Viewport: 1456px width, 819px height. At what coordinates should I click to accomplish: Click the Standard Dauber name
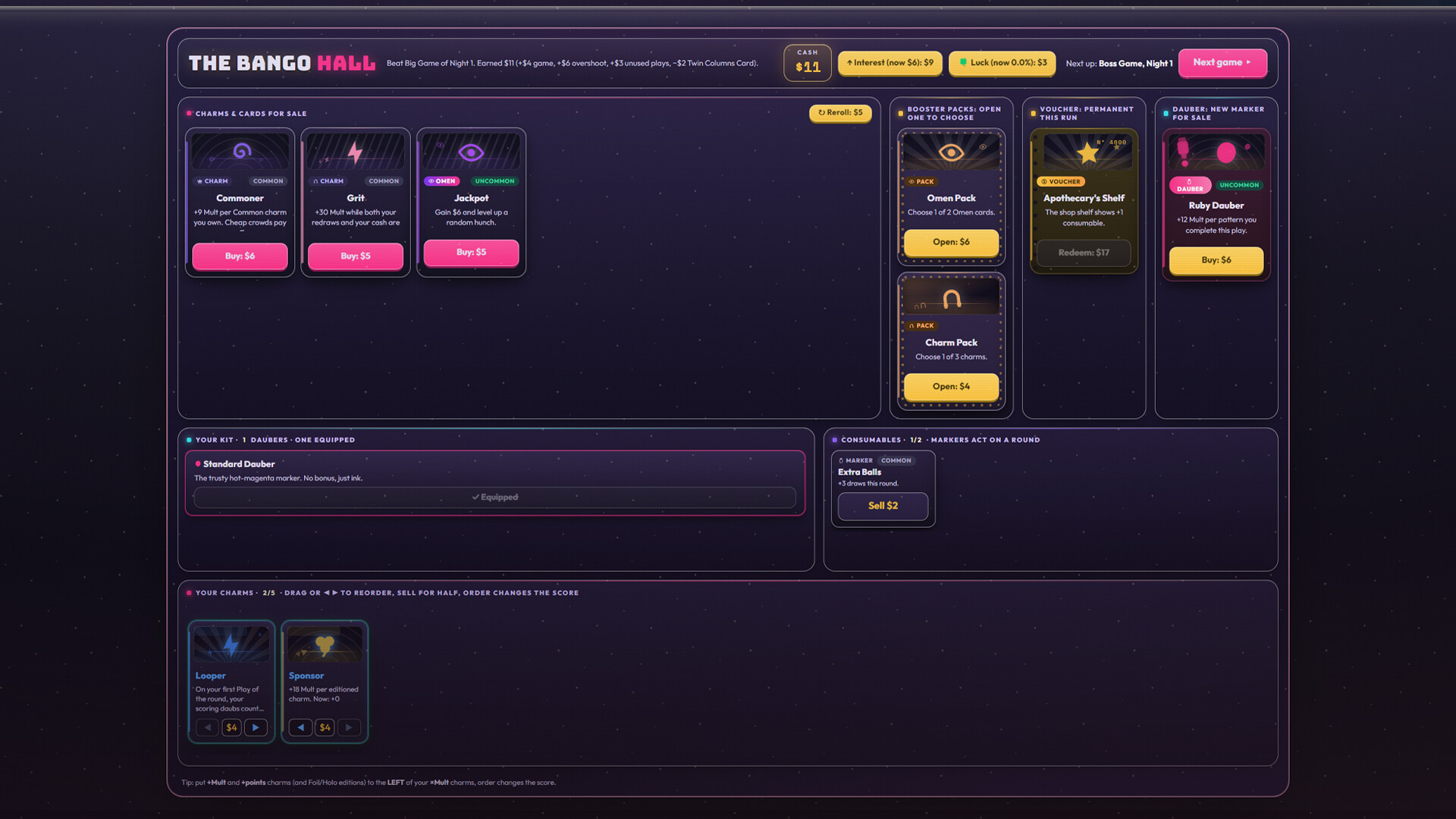239,464
